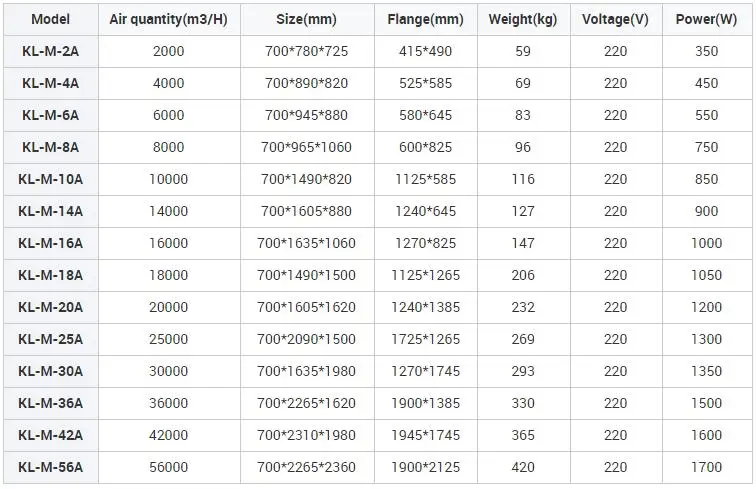Image resolution: width=756 pixels, height=489 pixels.
Task: Click the KL-M-8A model row label
Action: 50,147
